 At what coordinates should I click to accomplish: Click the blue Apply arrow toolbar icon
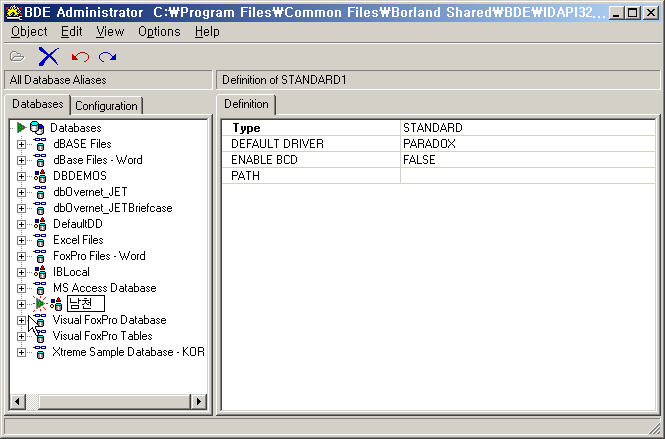point(107,56)
